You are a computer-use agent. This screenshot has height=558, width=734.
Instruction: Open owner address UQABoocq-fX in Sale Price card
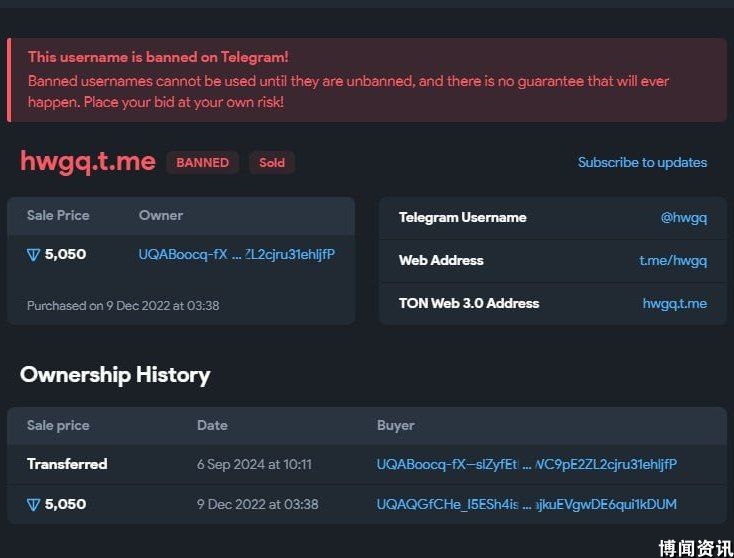(237, 254)
